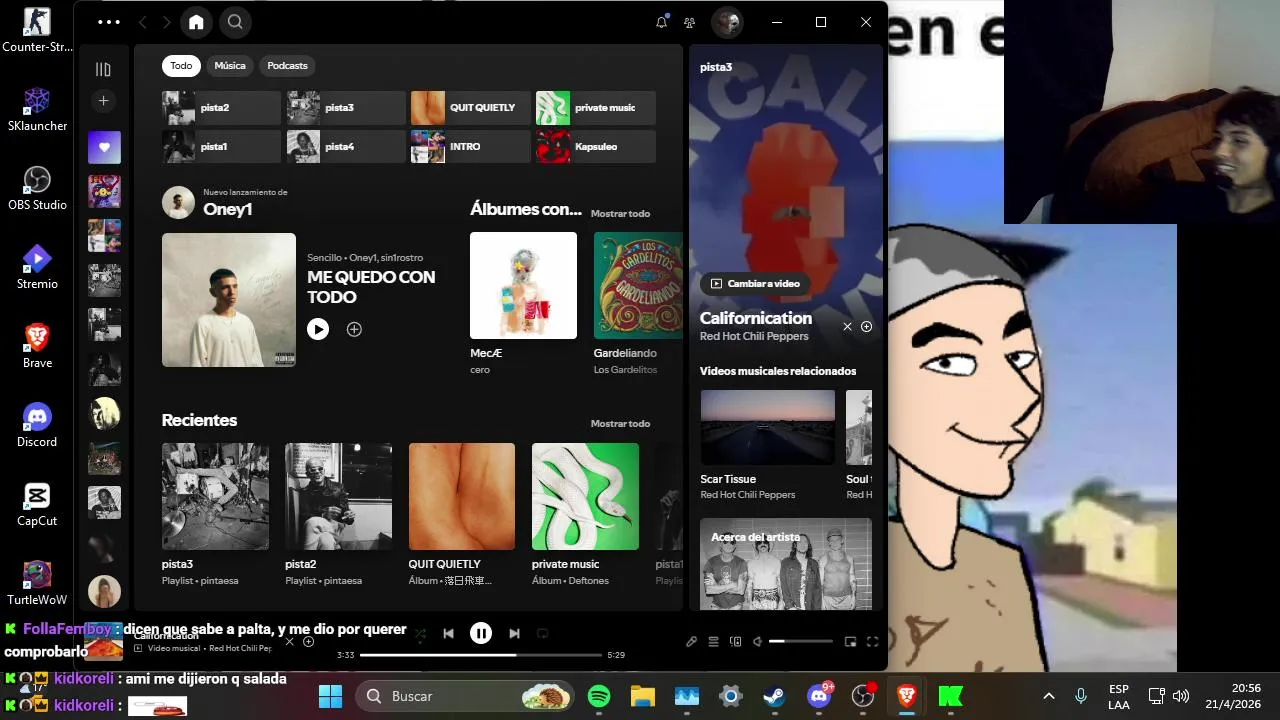Image resolution: width=1280 pixels, height=720 pixels.
Task: Toggle shuffle playback
Action: point(420,633)
